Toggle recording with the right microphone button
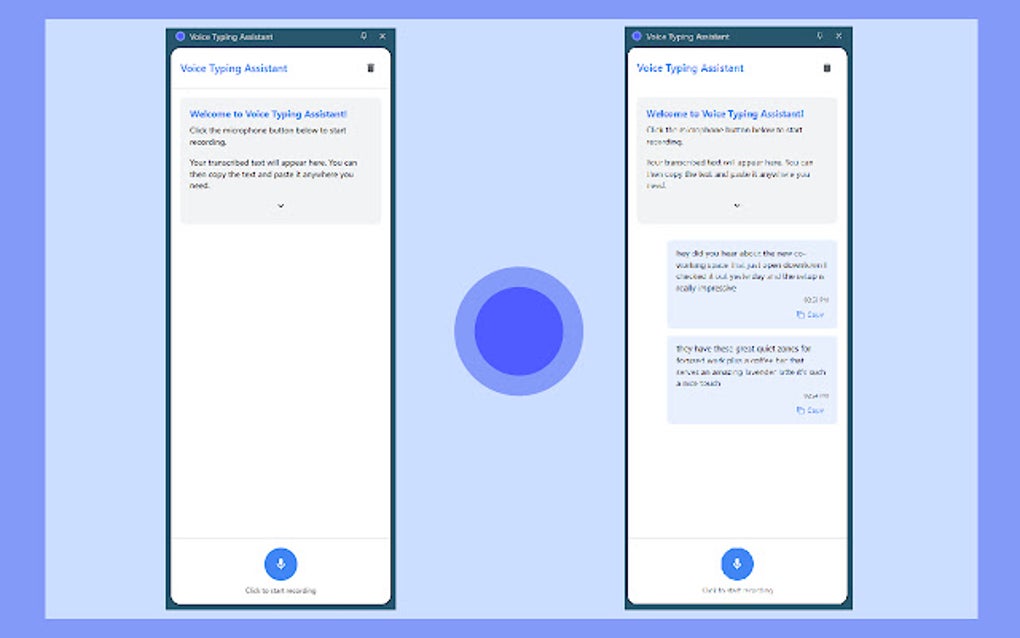This screenshot has height=638, width=1020. 737,563
